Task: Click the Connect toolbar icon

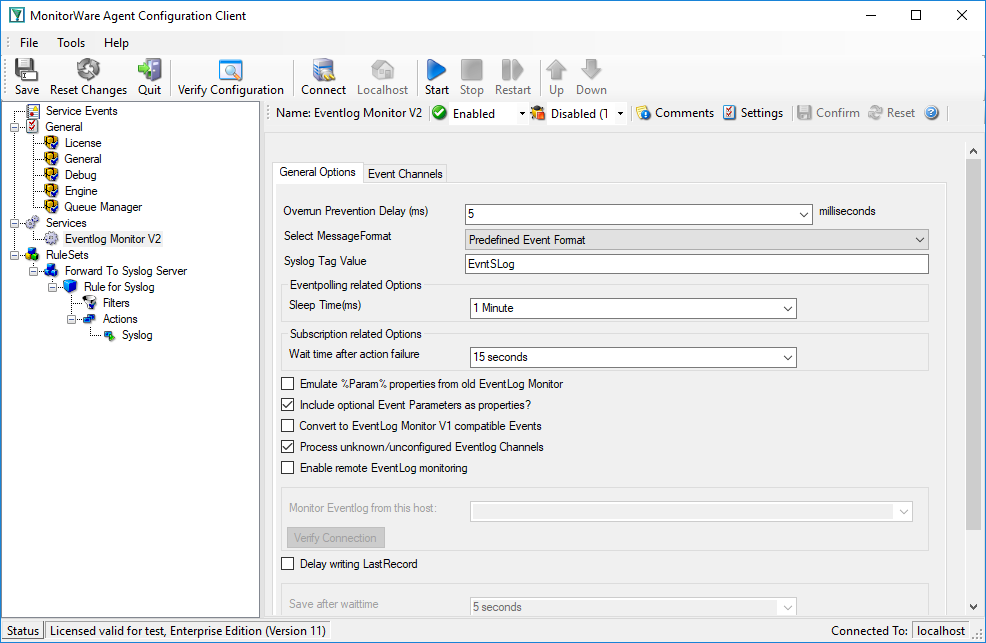Action: [323, 77]
